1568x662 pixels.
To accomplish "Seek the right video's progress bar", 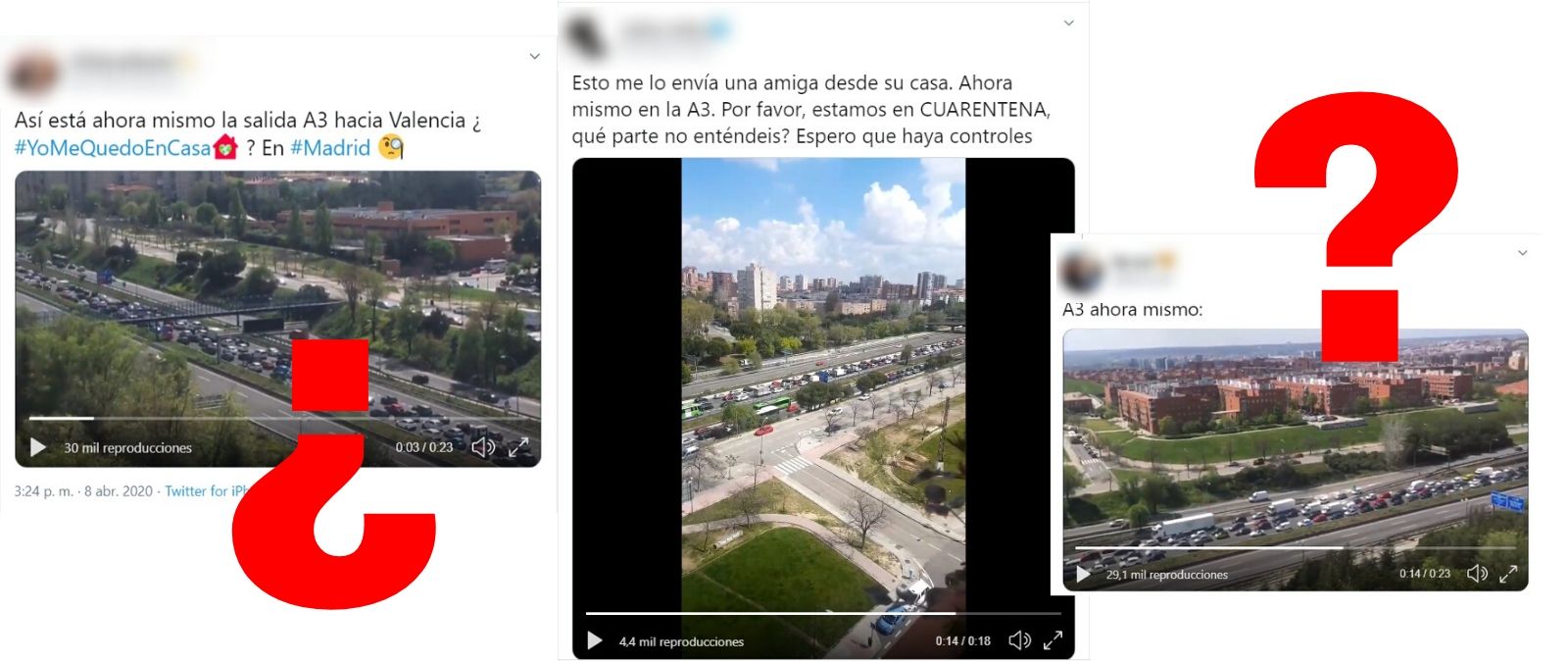I will pyautogui.click(x=1296, y=547).
